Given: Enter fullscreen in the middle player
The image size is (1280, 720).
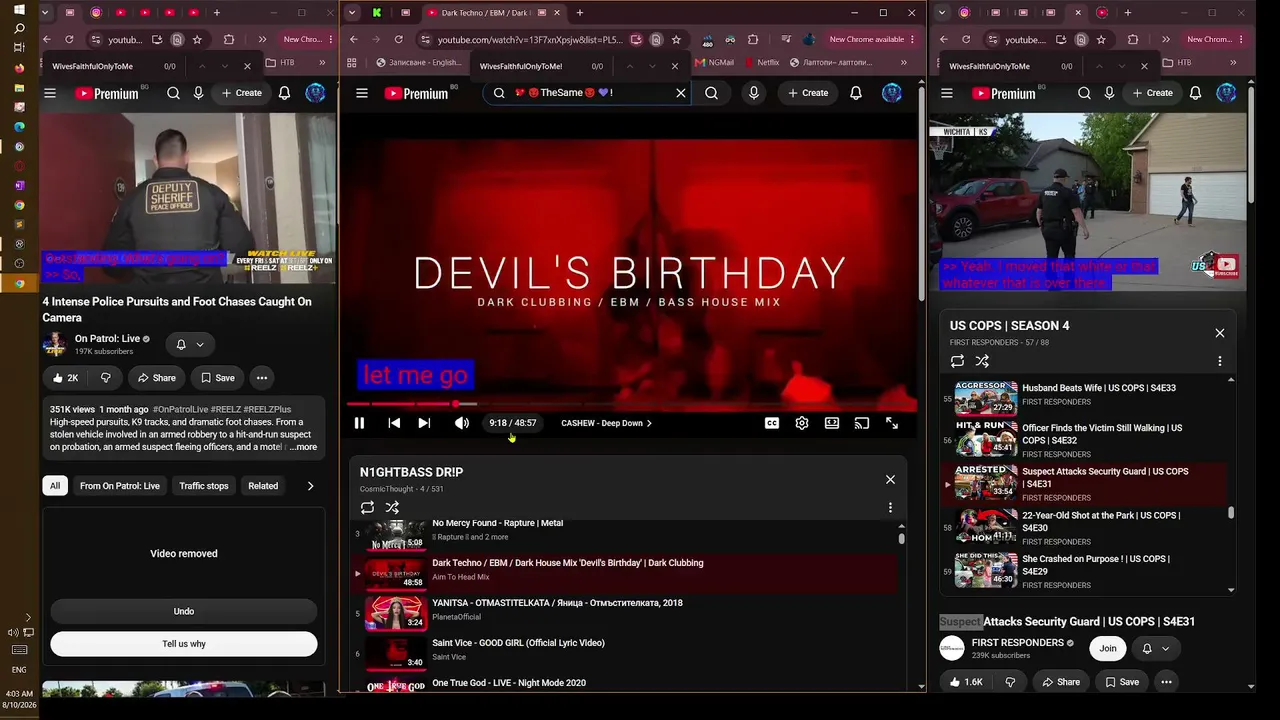Looking at the screenshot, I should coord(892,423).
